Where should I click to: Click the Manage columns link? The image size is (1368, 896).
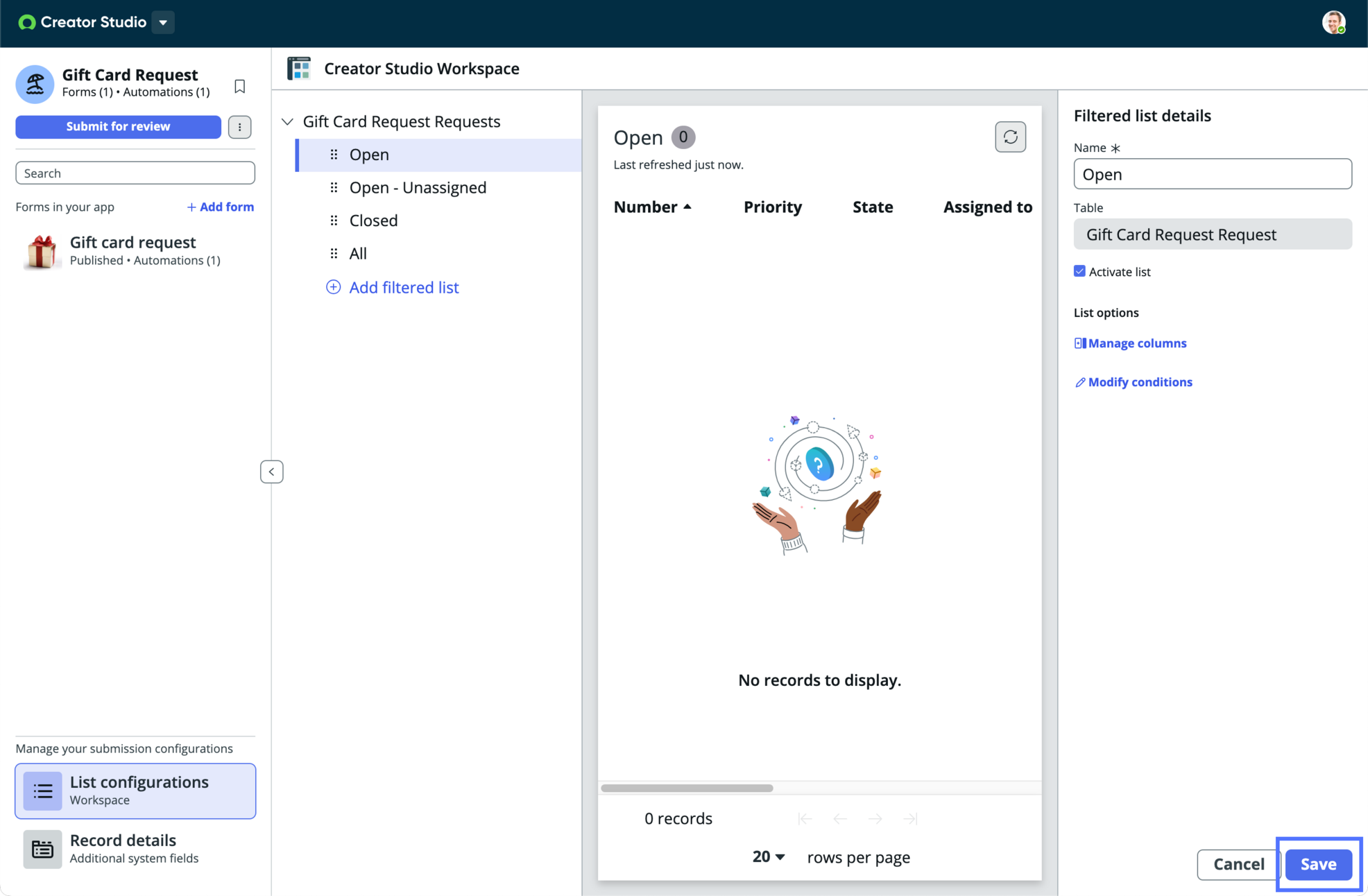[1131, 343]
